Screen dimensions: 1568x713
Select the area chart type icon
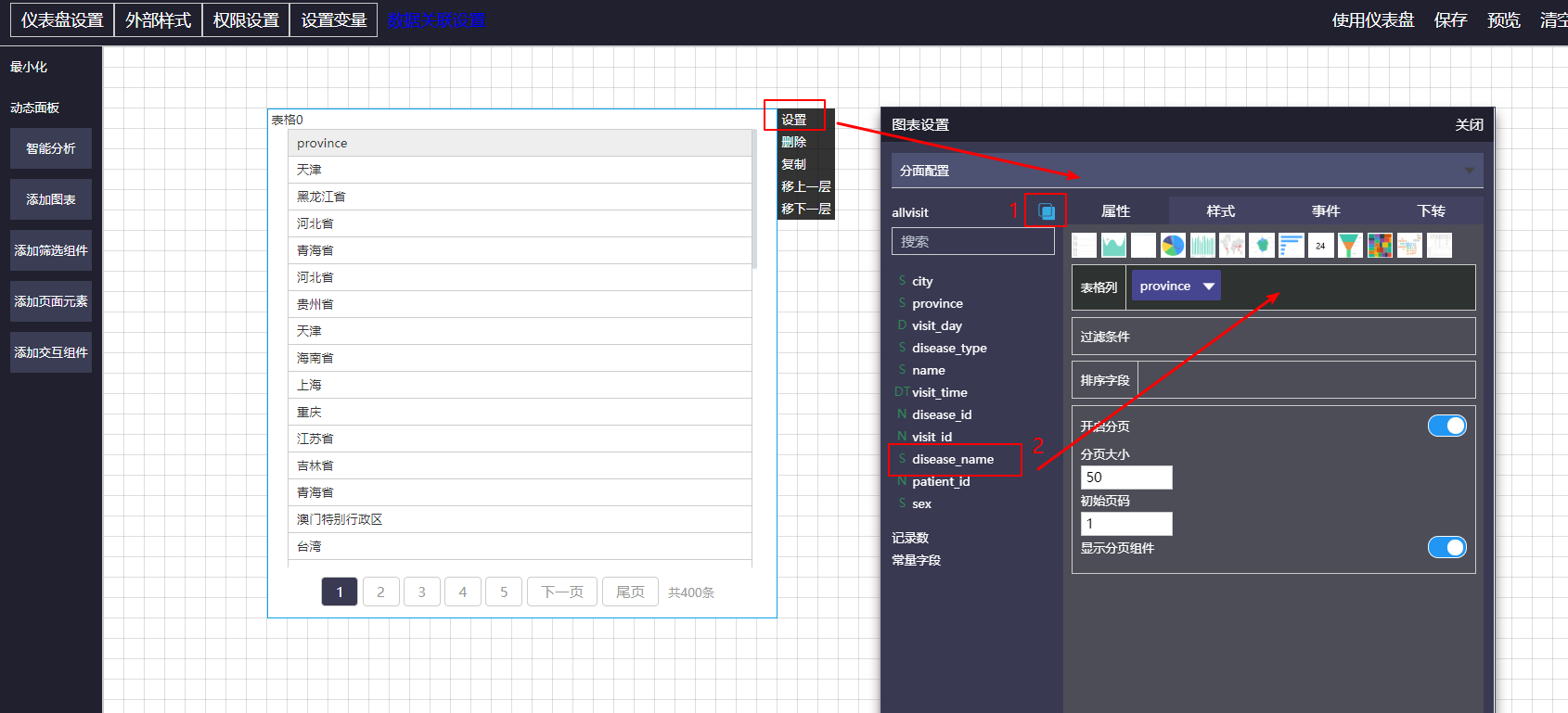click(1113, 245)
